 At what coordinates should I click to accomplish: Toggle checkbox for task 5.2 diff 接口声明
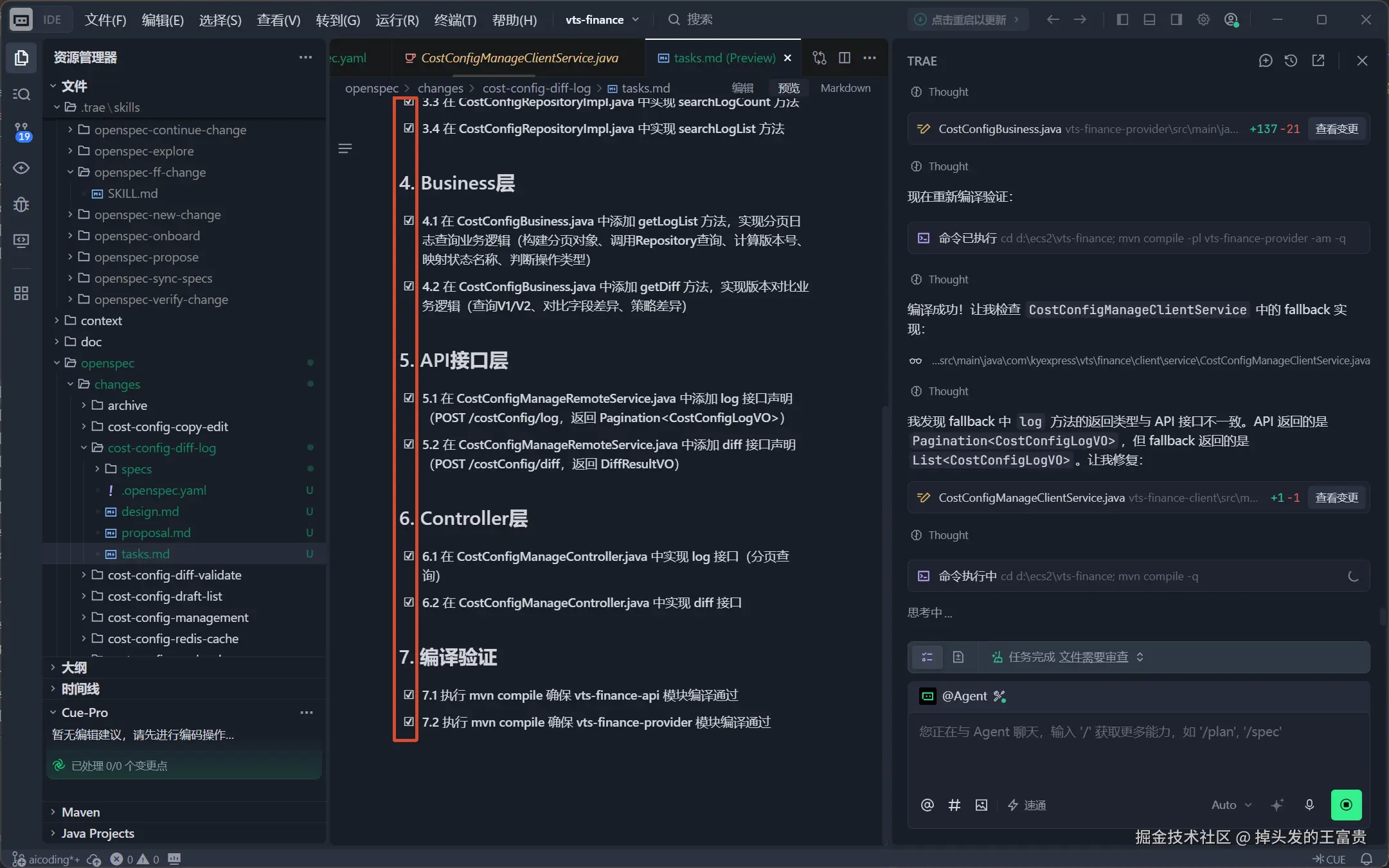point(409,444)
